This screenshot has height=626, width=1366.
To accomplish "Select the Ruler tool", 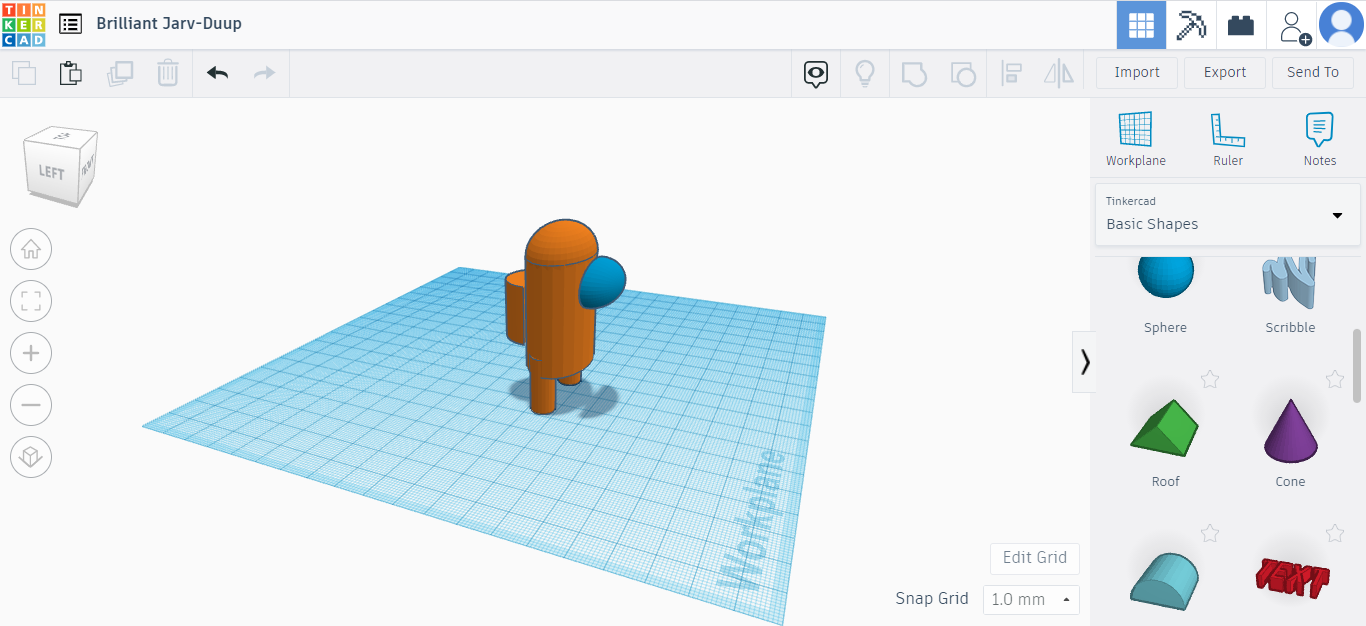I will 1228,139.
